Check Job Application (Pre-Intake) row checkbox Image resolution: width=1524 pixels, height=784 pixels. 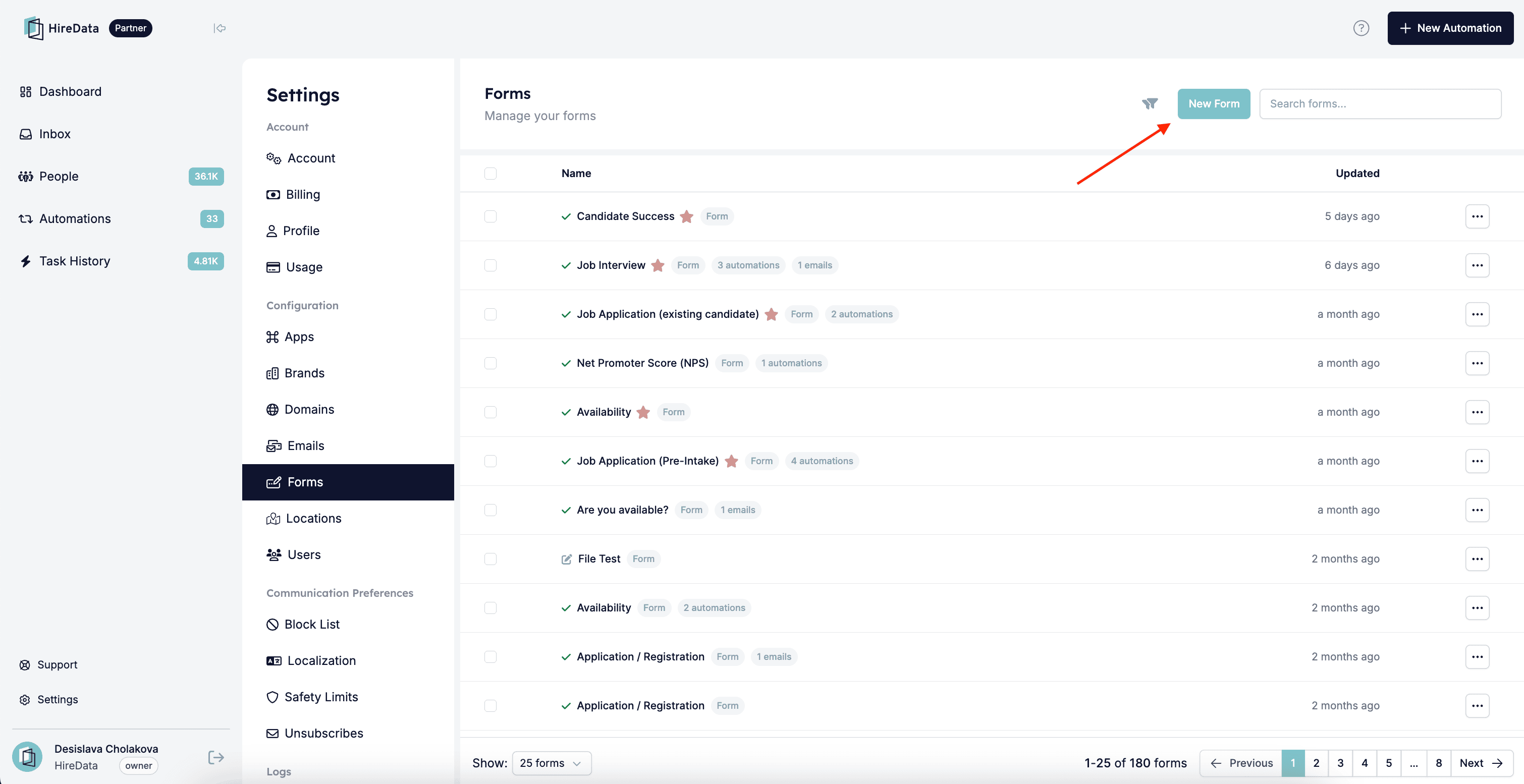(x=490, y=461)
